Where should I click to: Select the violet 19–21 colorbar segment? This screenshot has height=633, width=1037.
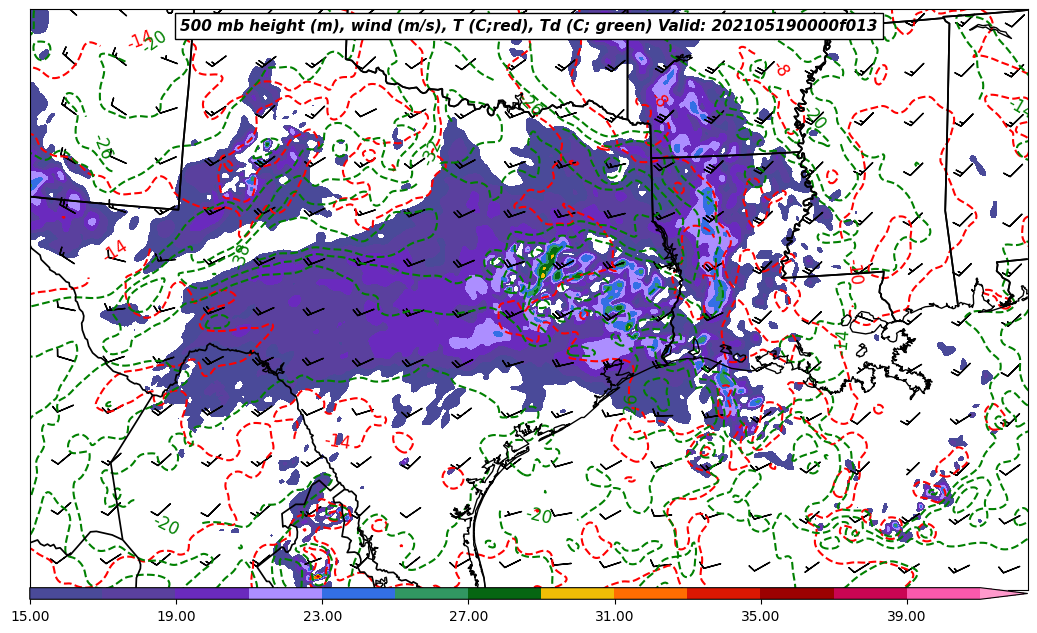(x=212, y=593)
